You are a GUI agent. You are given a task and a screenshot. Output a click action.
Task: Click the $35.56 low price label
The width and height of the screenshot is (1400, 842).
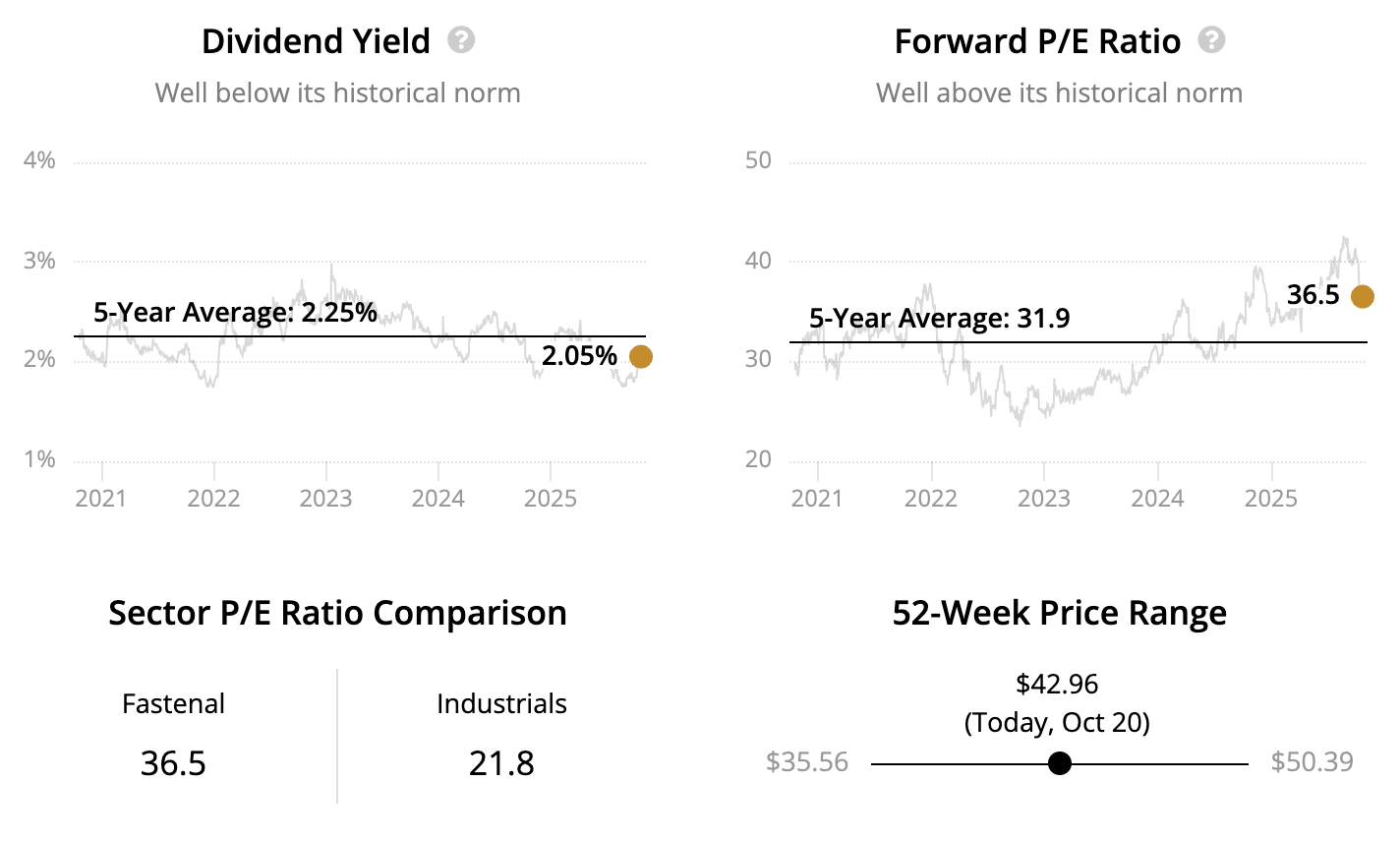(807, 762)
